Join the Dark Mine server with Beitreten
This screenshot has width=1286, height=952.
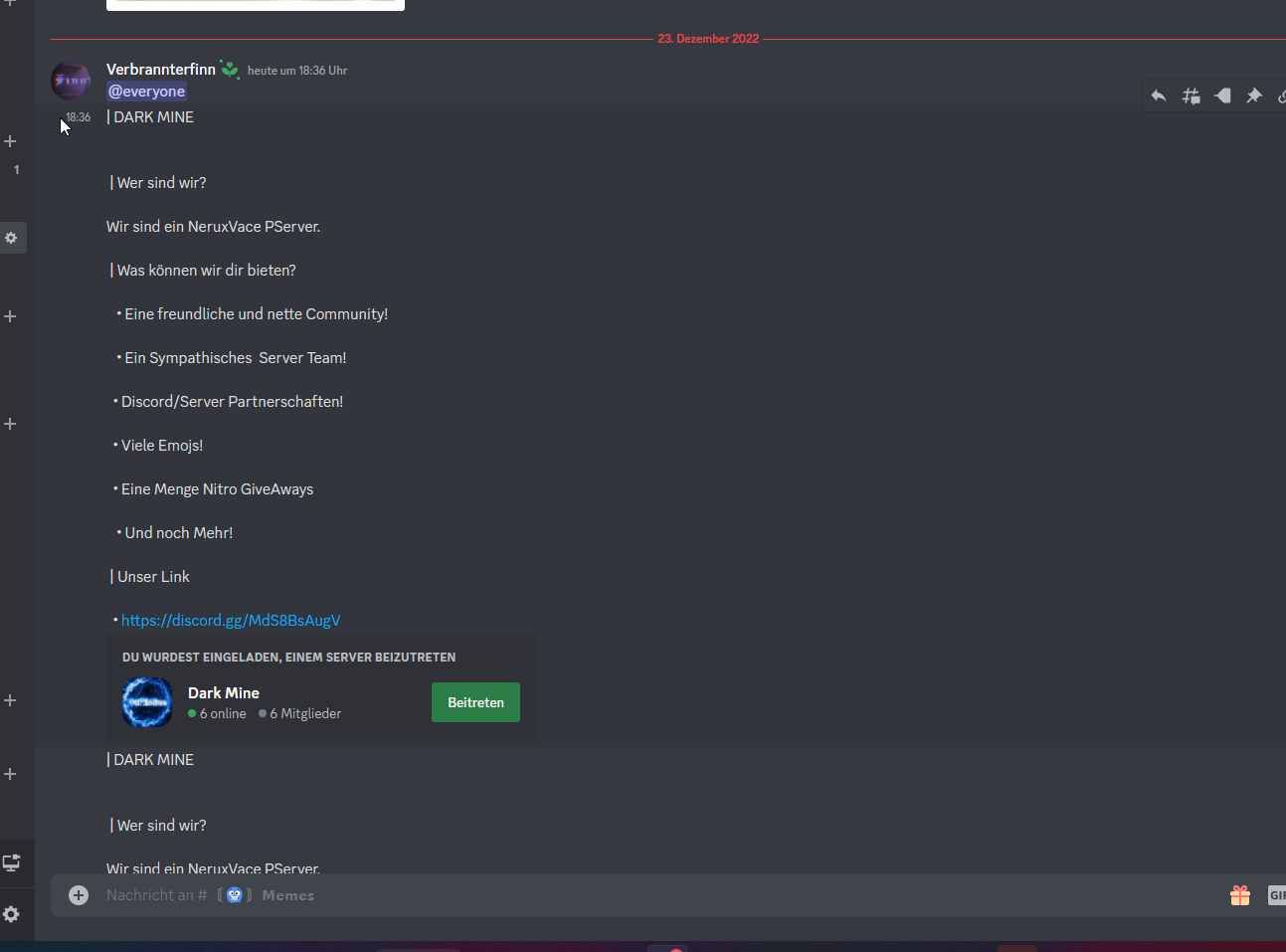point(475,702)
